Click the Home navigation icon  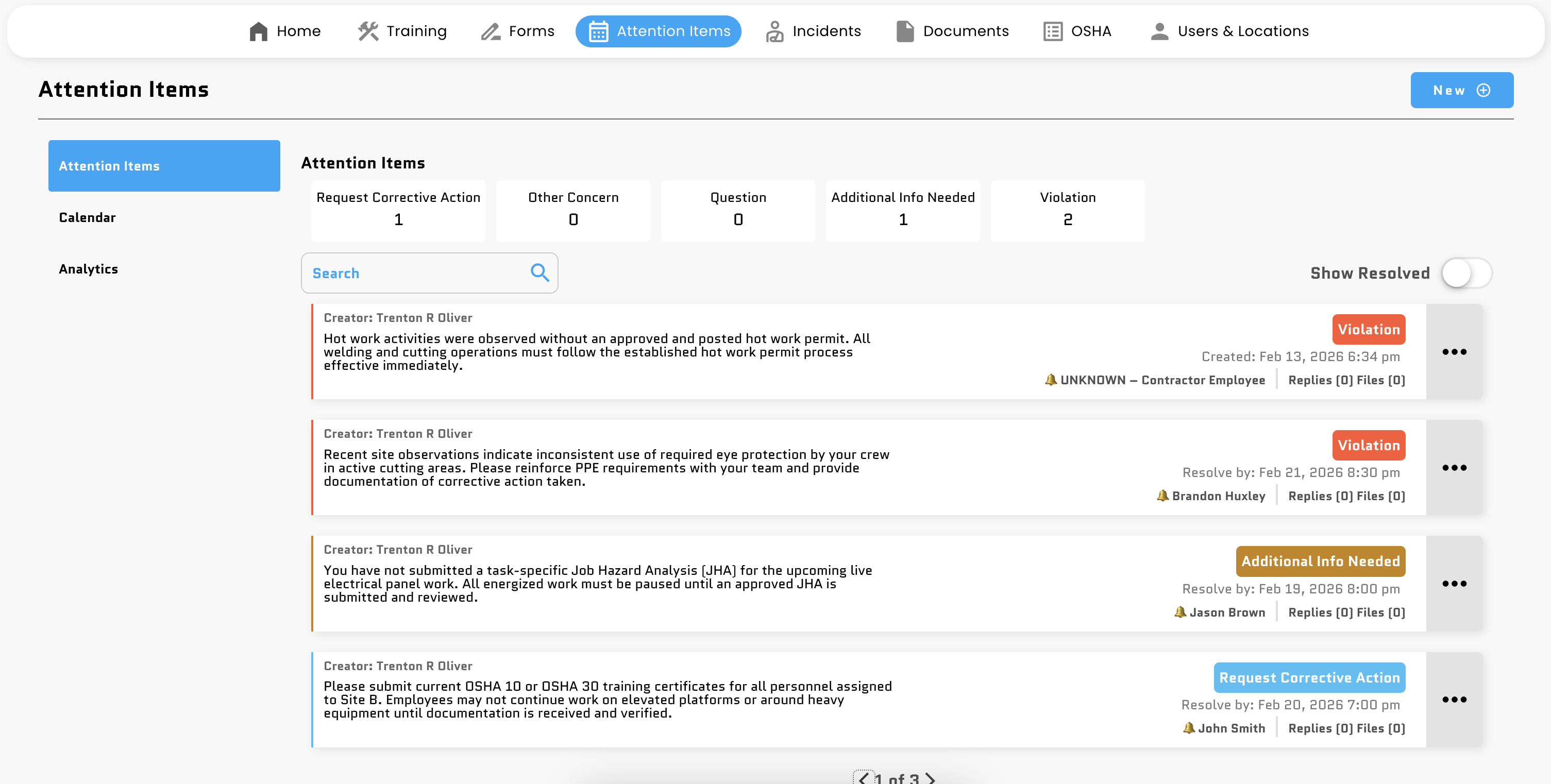pyautogui.click(x=258, y=31)
